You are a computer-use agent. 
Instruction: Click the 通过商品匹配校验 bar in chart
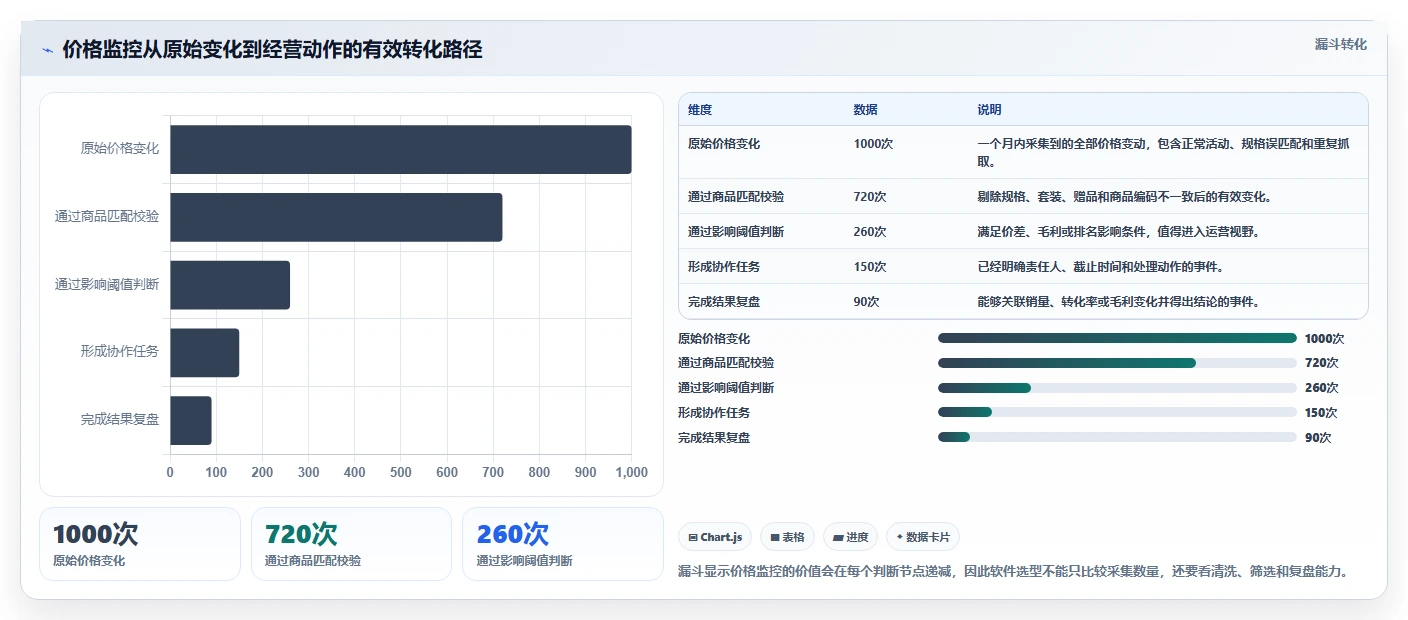(336, 217)
